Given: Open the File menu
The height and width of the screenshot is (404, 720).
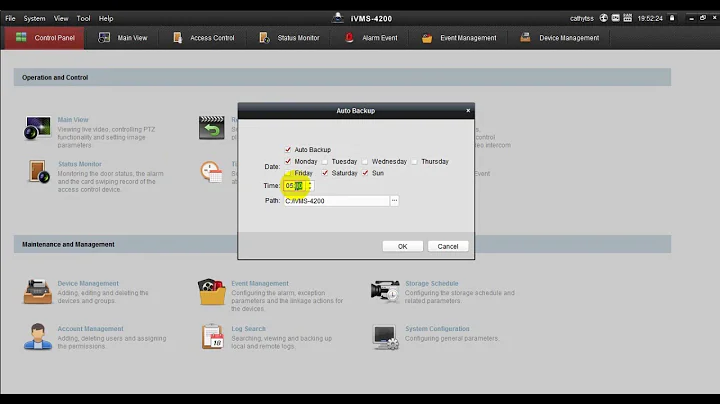Looking at the screenshot, I should pyautogui.click(x=10, y=18).
